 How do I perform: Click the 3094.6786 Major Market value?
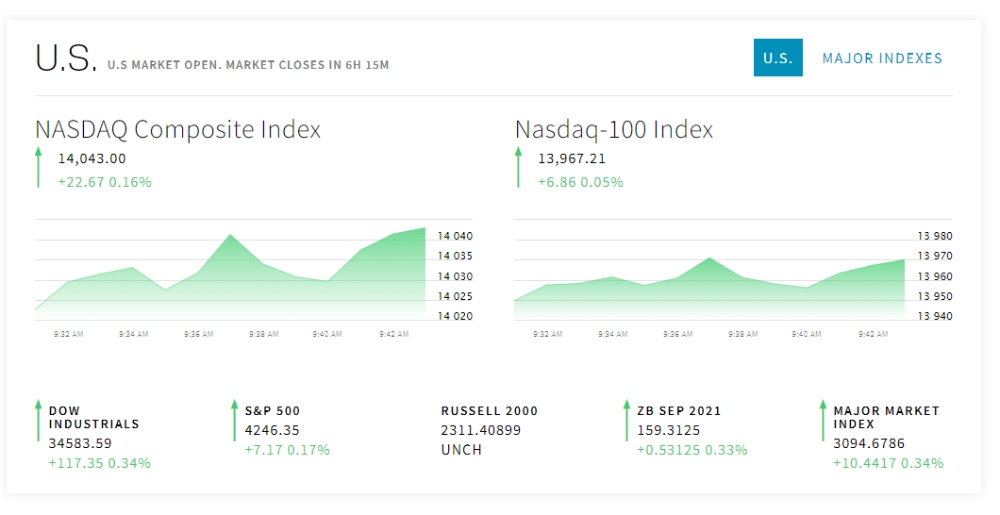[x=869, y=444]
